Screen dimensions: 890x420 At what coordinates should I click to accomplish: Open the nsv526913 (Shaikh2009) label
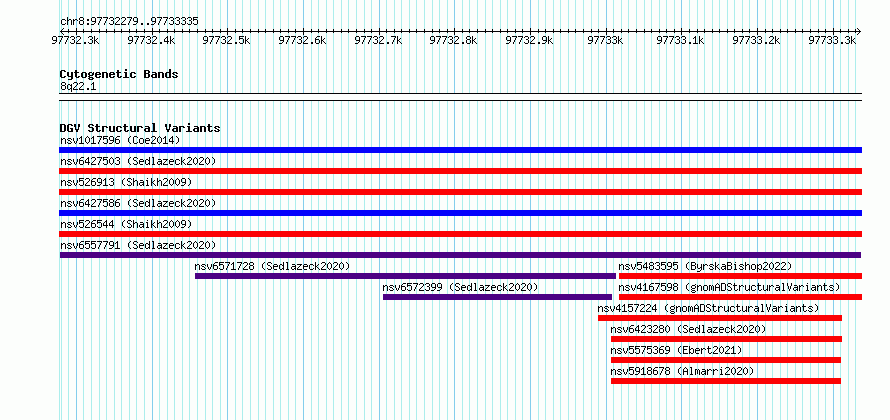click(x=126, y=182)
